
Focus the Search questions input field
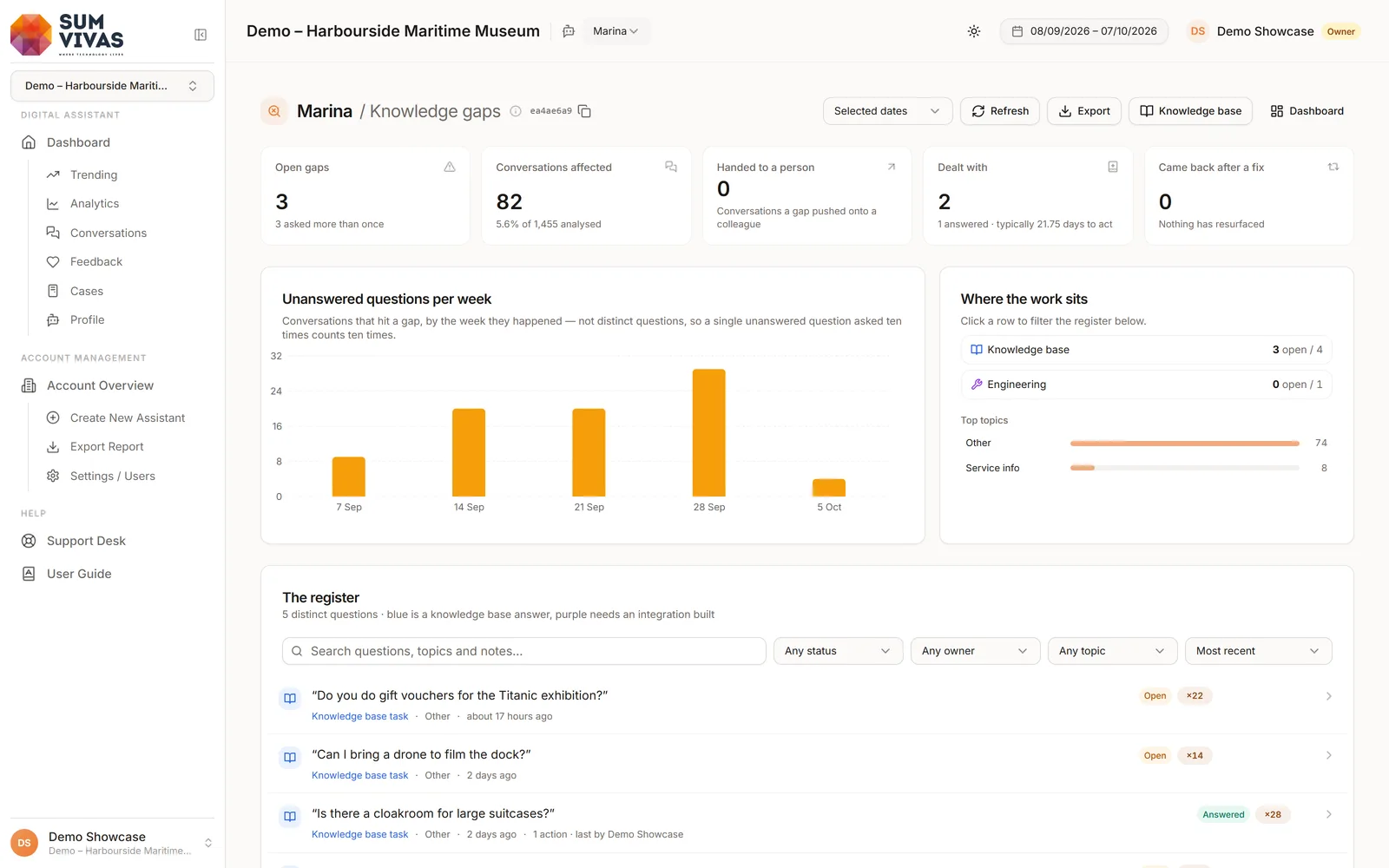pos(523,651)
